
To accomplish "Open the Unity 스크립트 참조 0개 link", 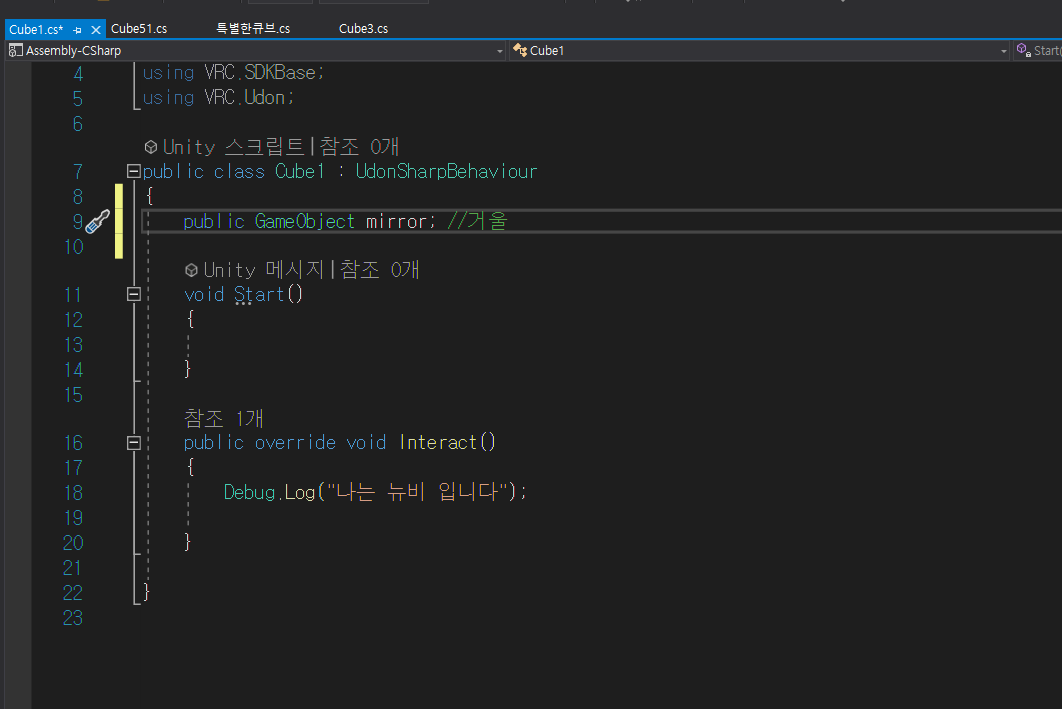I will [359, 146].
